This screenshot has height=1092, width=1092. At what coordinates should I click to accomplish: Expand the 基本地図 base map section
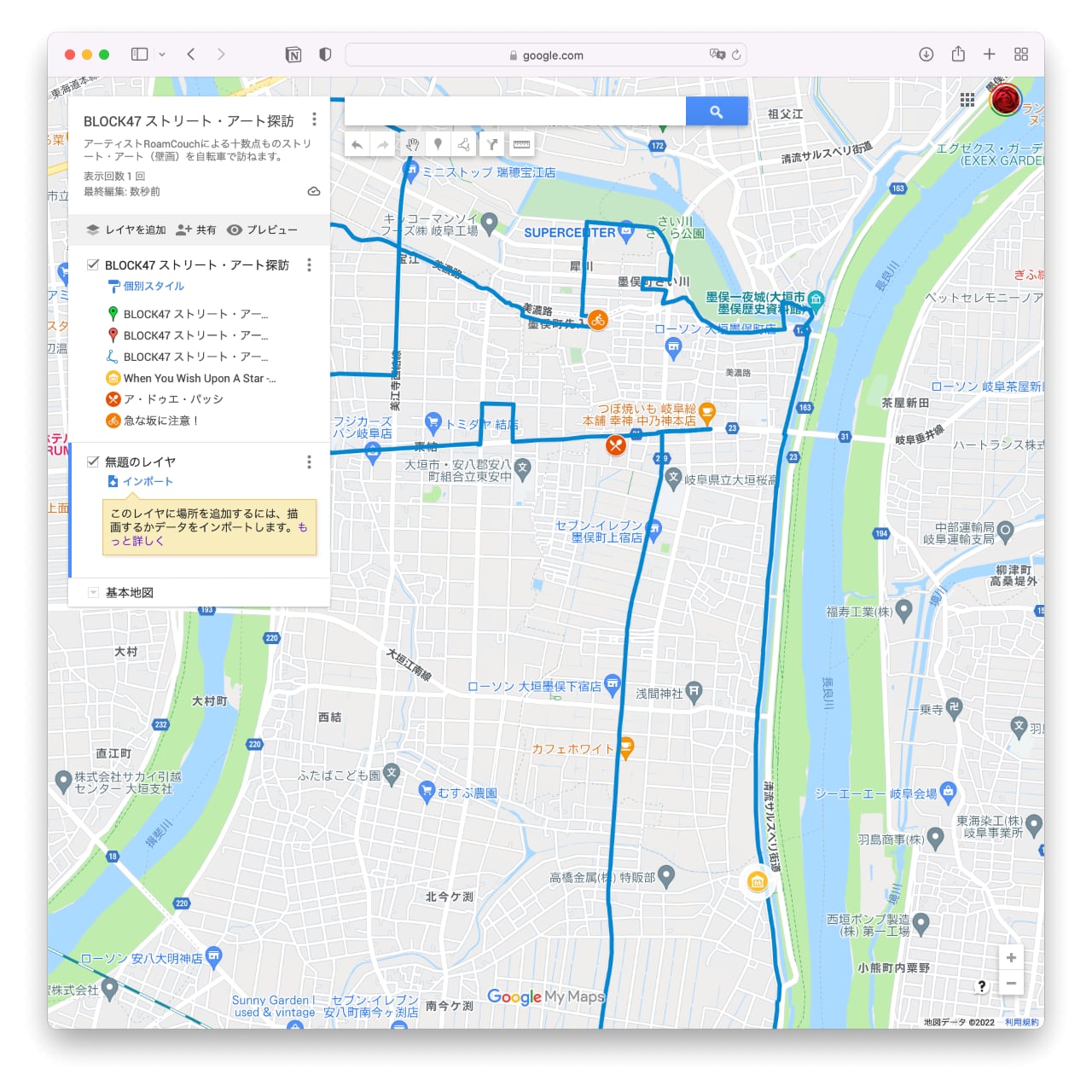click(94, 592)
